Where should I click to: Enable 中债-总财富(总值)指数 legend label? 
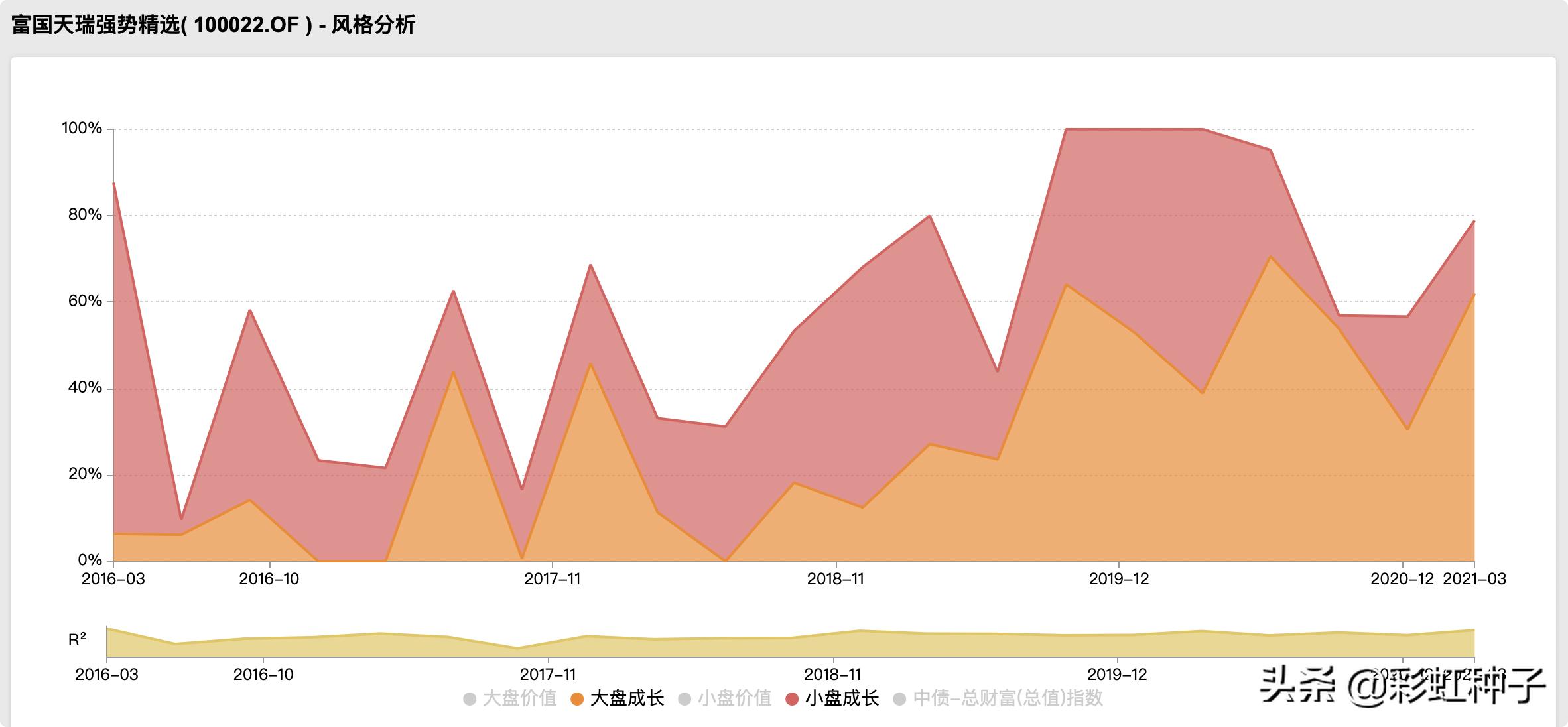(x=1008, y=698)
